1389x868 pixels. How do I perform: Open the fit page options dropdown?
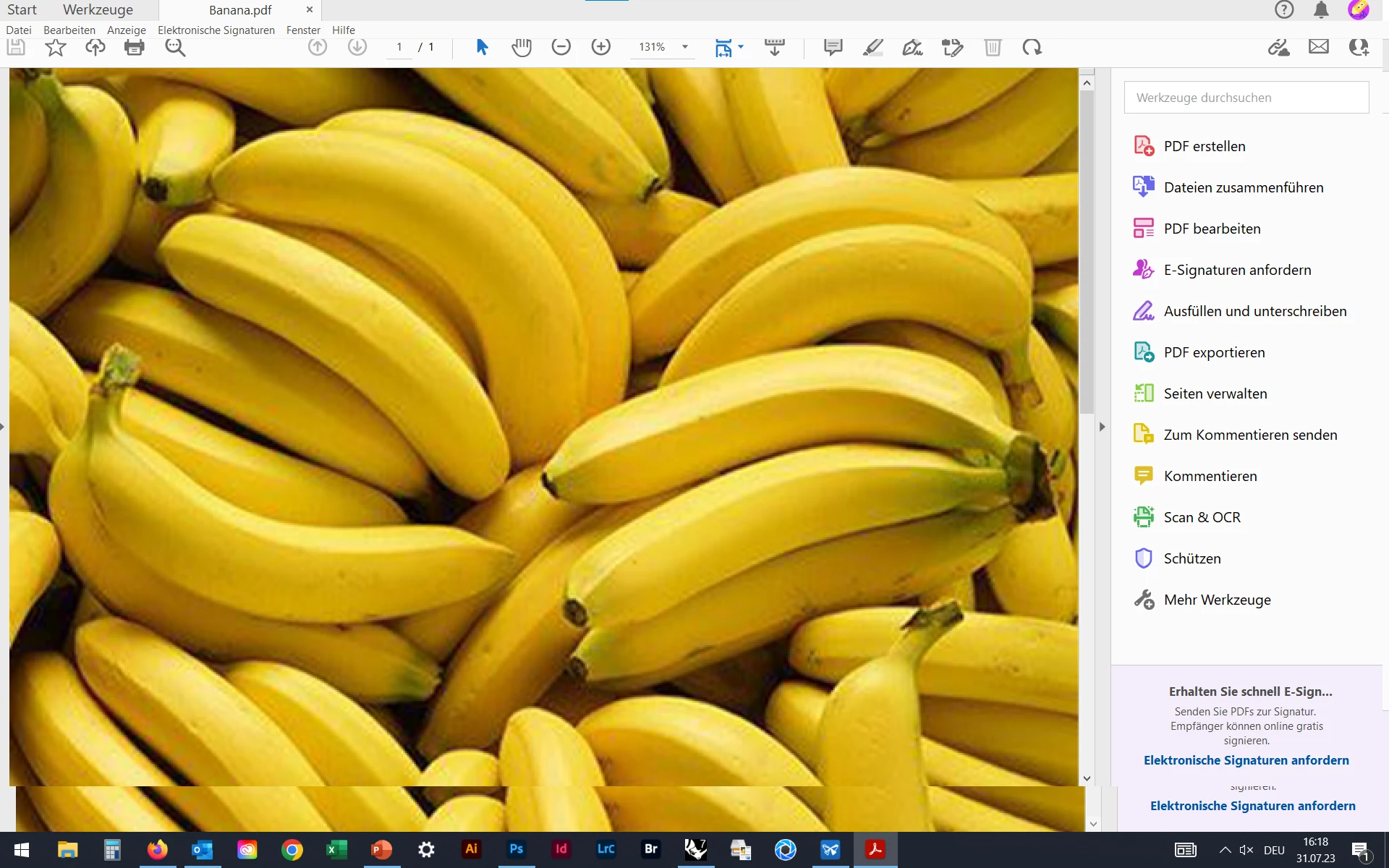point(740,47)
